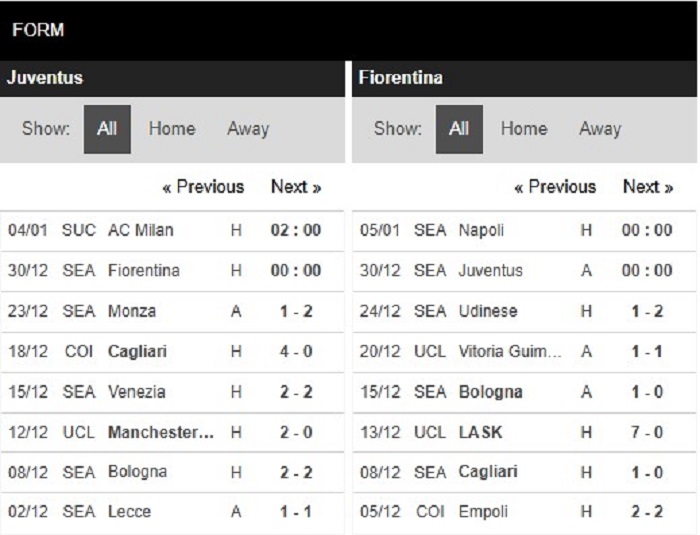Screen dimensions: 700x535
Task: Open Fiorentina match against Napoli
Action: coord(524,230)
